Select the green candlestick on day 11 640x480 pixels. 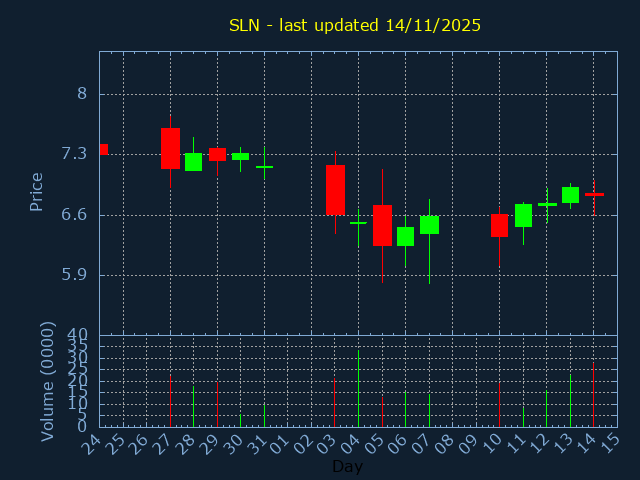click(523, 215)
